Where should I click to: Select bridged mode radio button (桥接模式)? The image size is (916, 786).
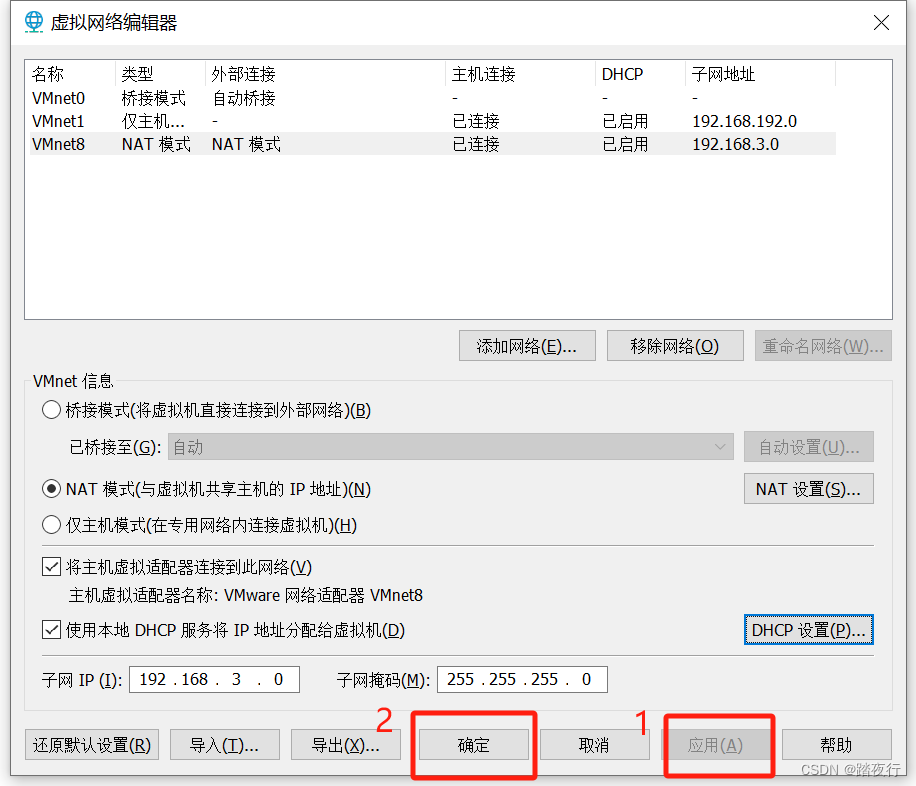(51, 410)
